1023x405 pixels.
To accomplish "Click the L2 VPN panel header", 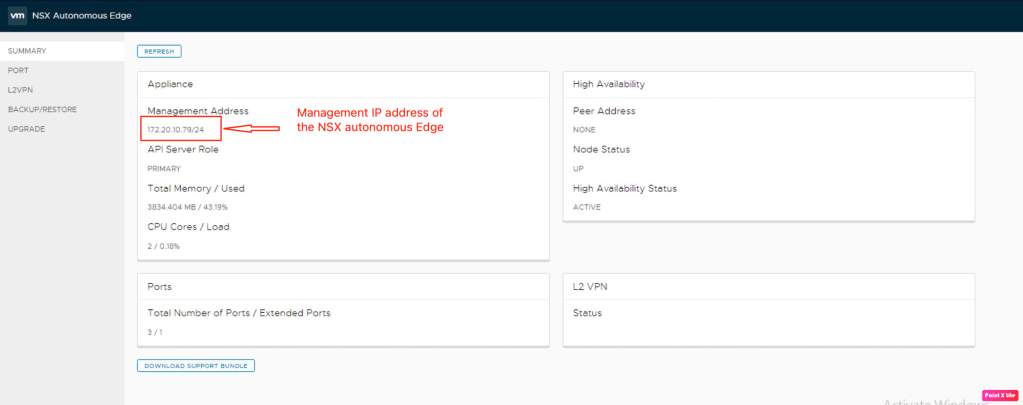I will click(590, 286).
